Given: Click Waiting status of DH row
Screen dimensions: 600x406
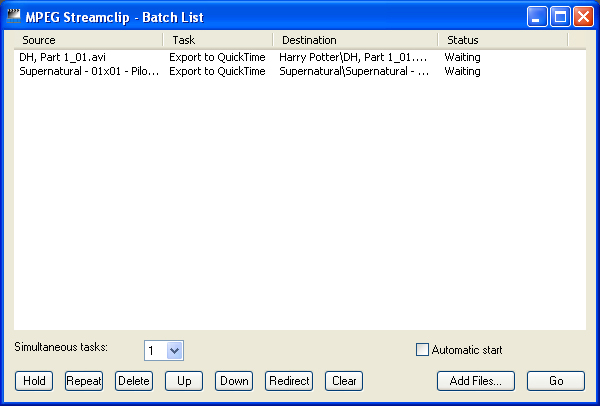Looking at the screenshot, I should (462, 57).
